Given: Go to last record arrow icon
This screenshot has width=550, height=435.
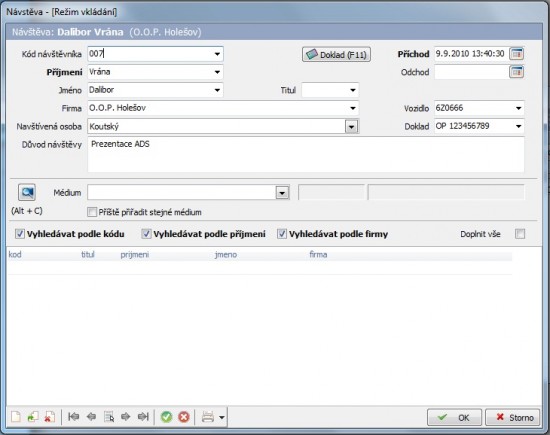Looking at the screenshot, I should pyautogui.click(x=143, y=417).
